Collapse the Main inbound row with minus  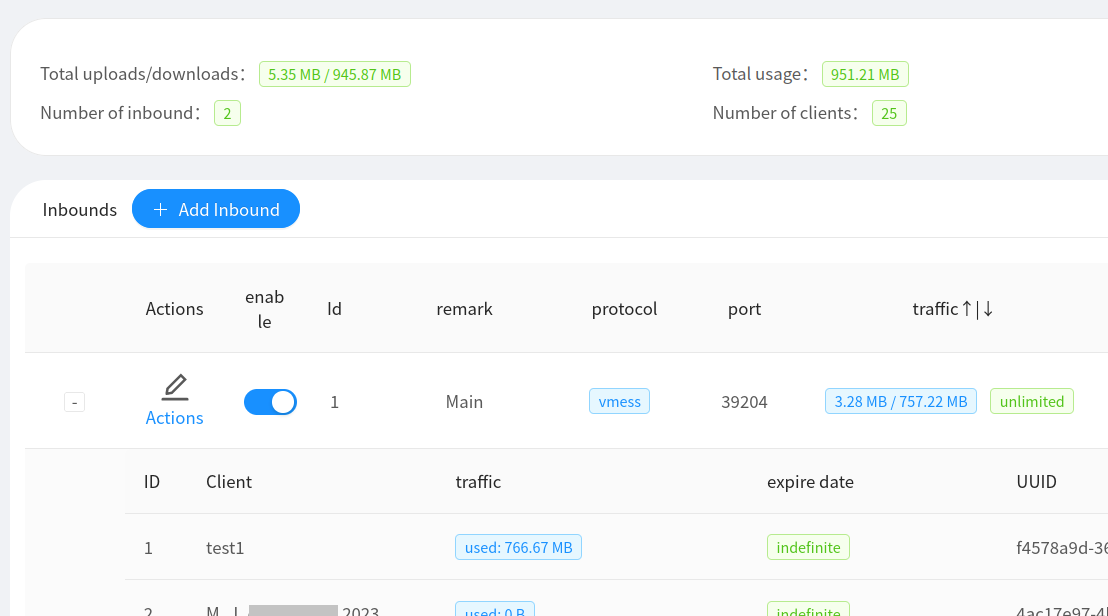point(74,402)
